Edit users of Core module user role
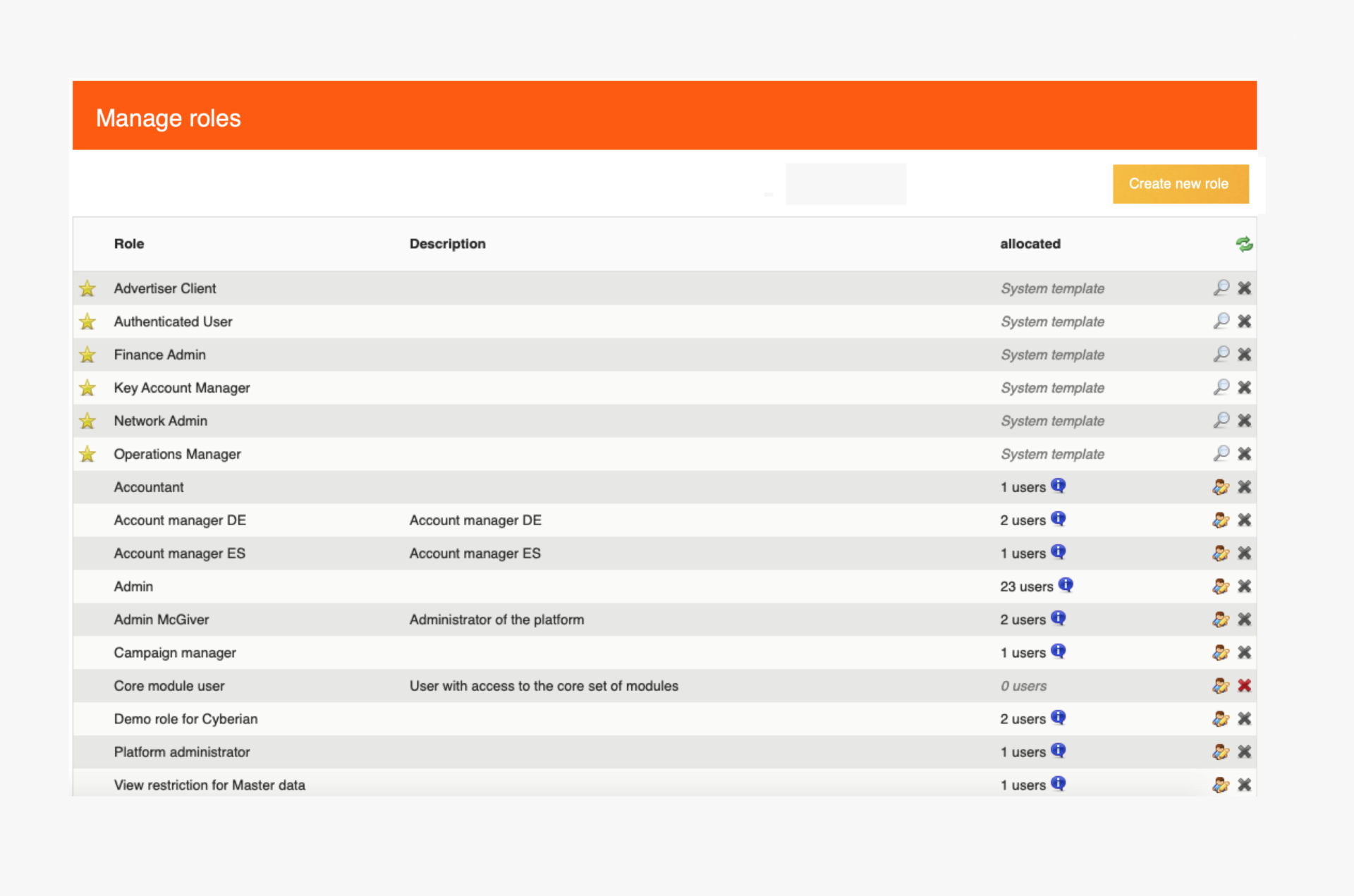This screenshot has height=896, width=1354. tap(1221, 685)
